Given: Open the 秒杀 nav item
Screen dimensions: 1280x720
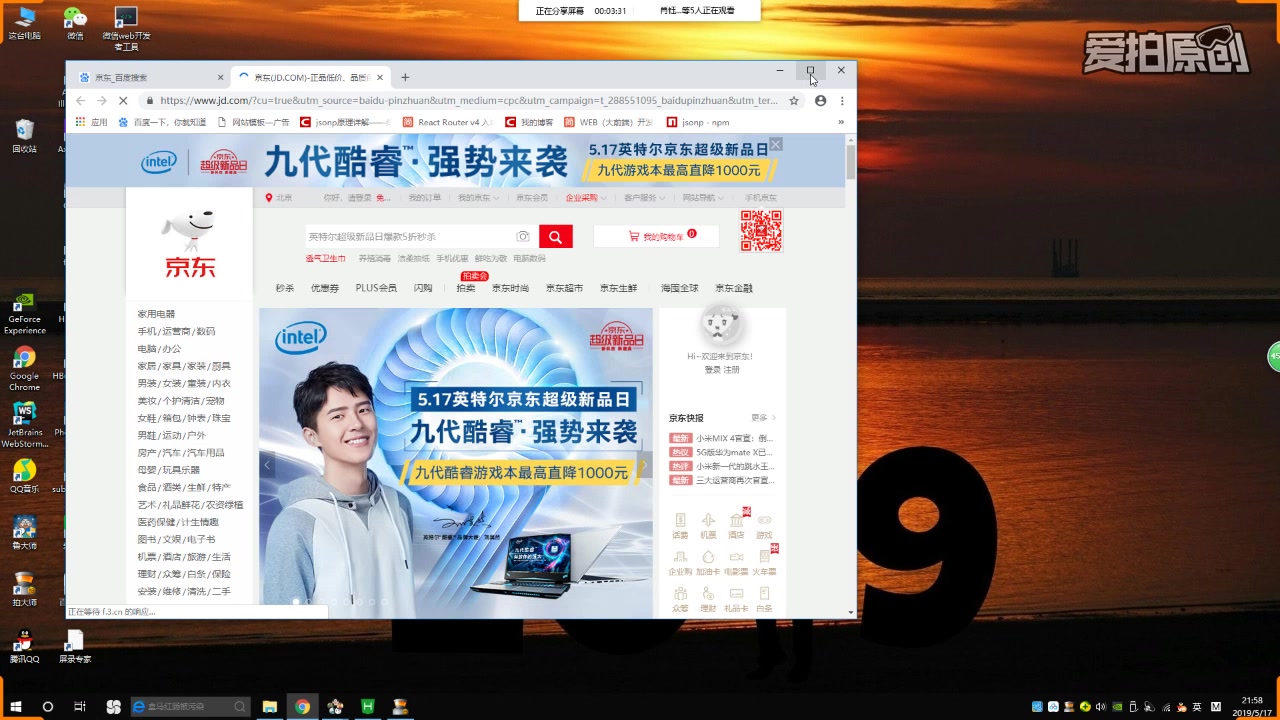Looking at the screenshot, I should (x=285, y=288).
